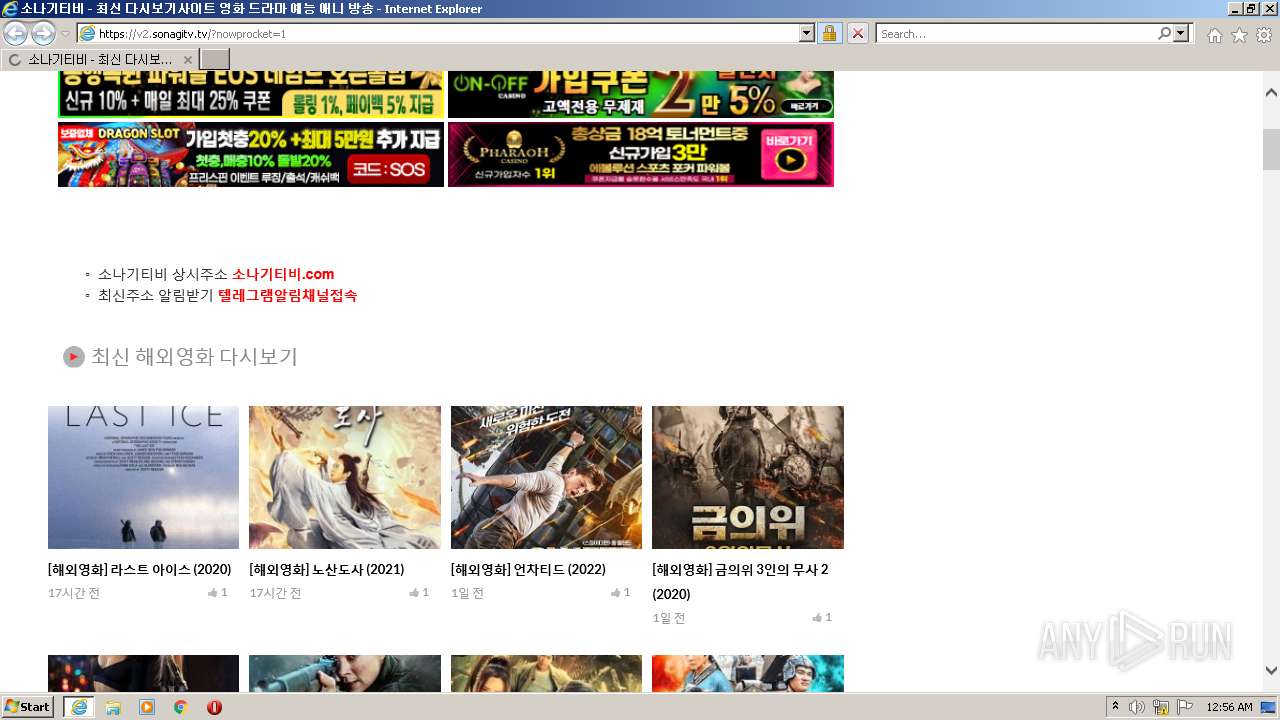The image size is (1280, 720).
Task: Open the network tray icon
Action: point(1161,707)
